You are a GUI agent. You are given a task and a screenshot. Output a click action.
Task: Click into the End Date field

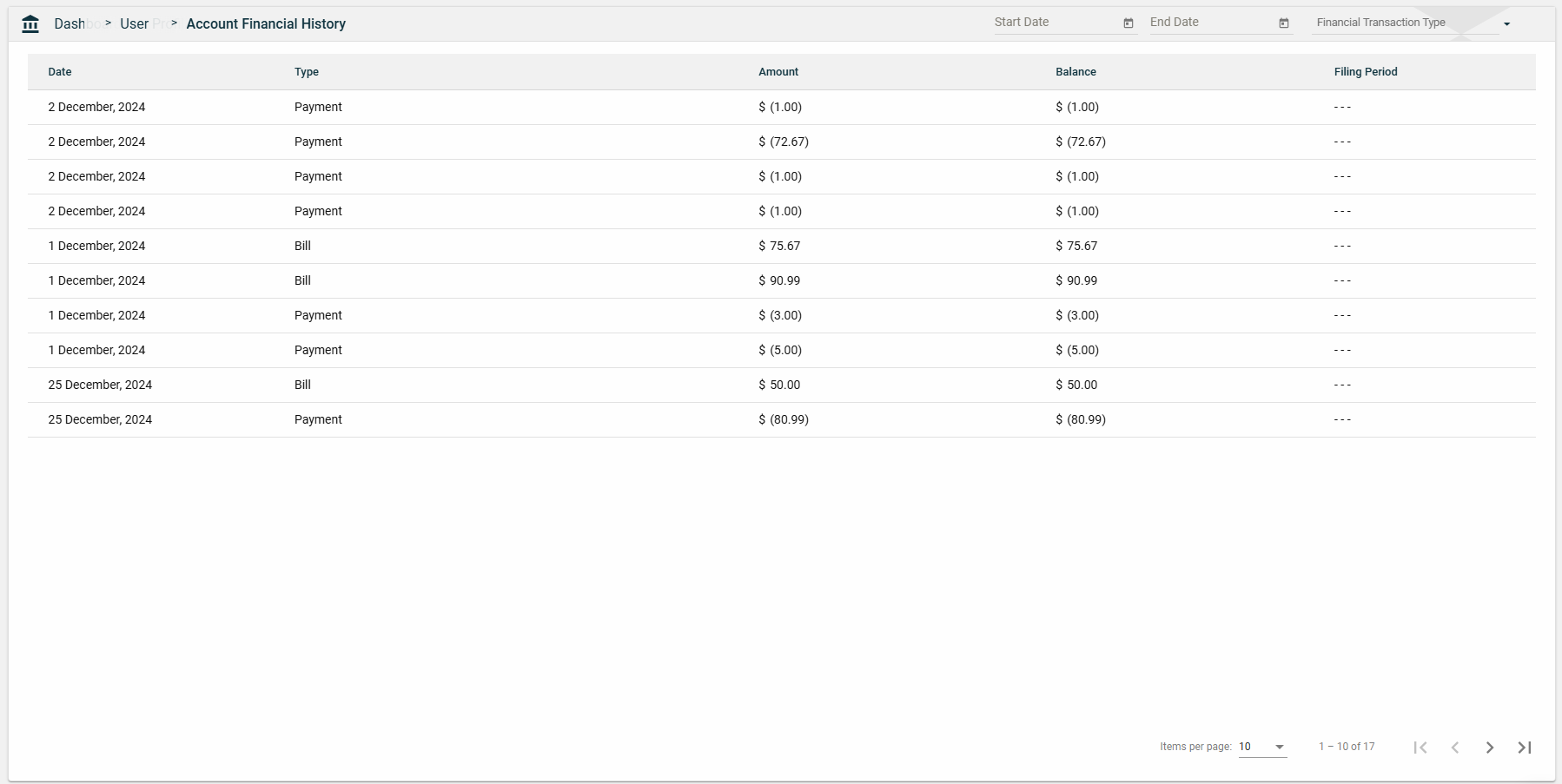tap(1210, 23)
